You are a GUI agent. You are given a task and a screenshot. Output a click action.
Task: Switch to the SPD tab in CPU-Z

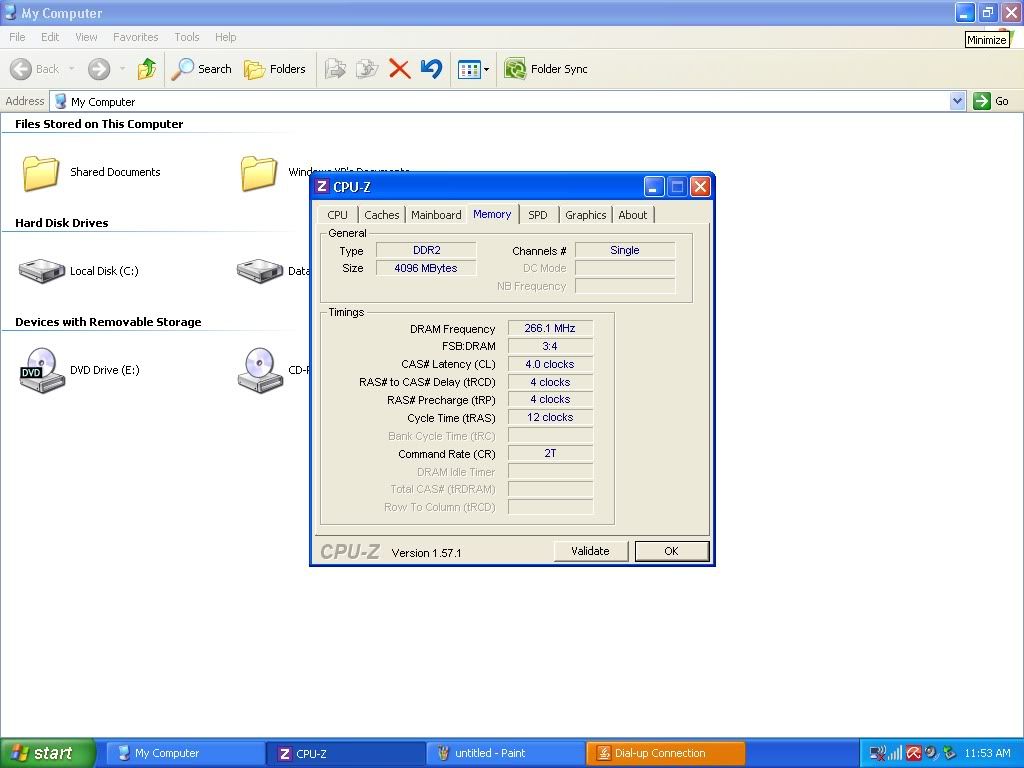coord(537,215)
